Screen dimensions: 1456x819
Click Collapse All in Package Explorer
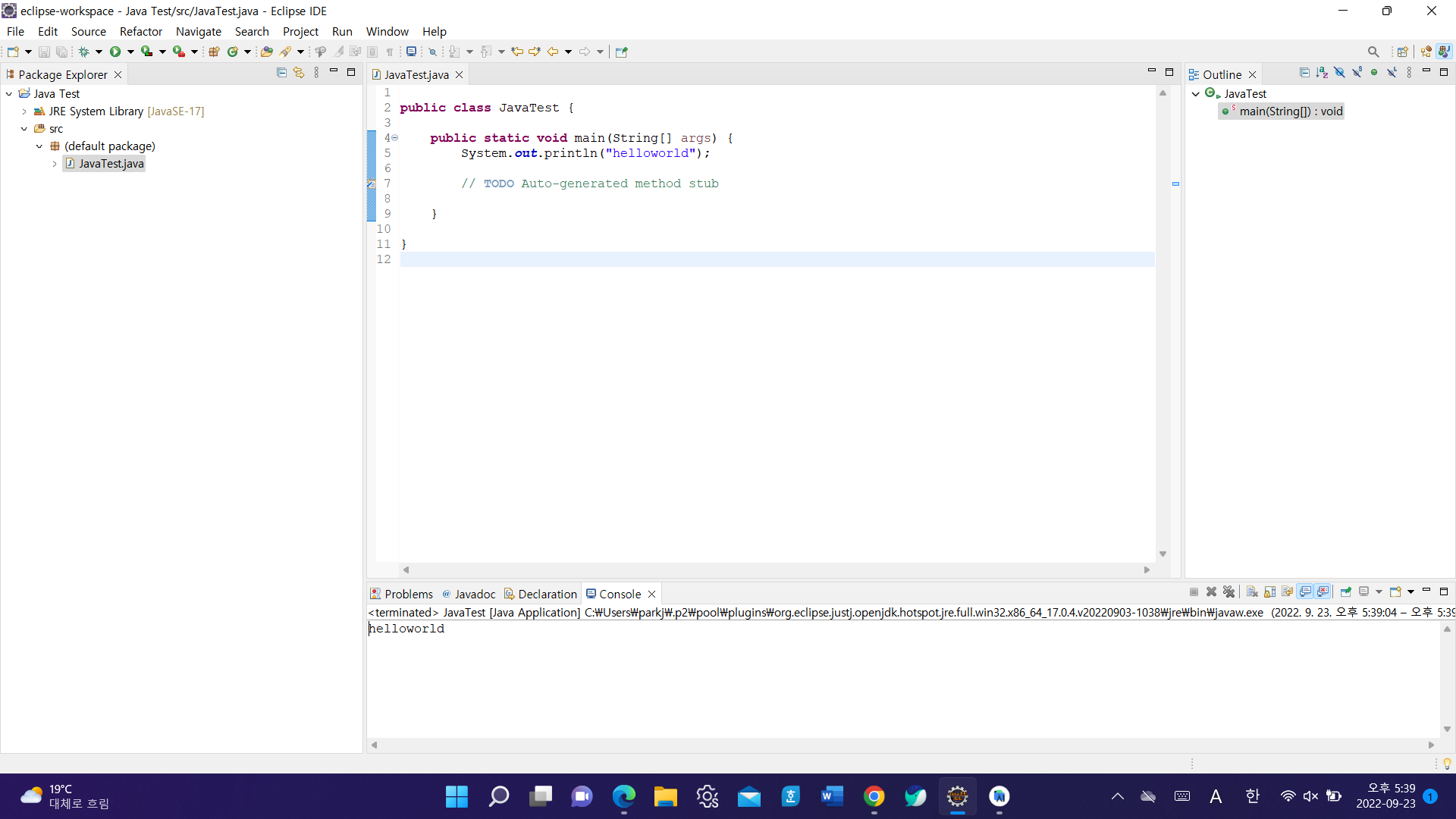click(281, 73)
